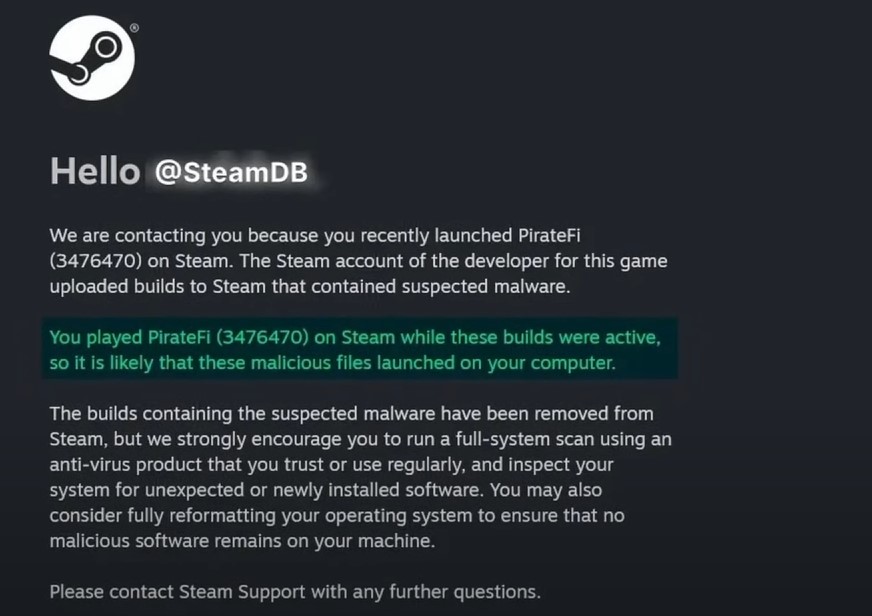The image size is (872, 616).
Task: Click the round Steam logo
Action: 92,58
